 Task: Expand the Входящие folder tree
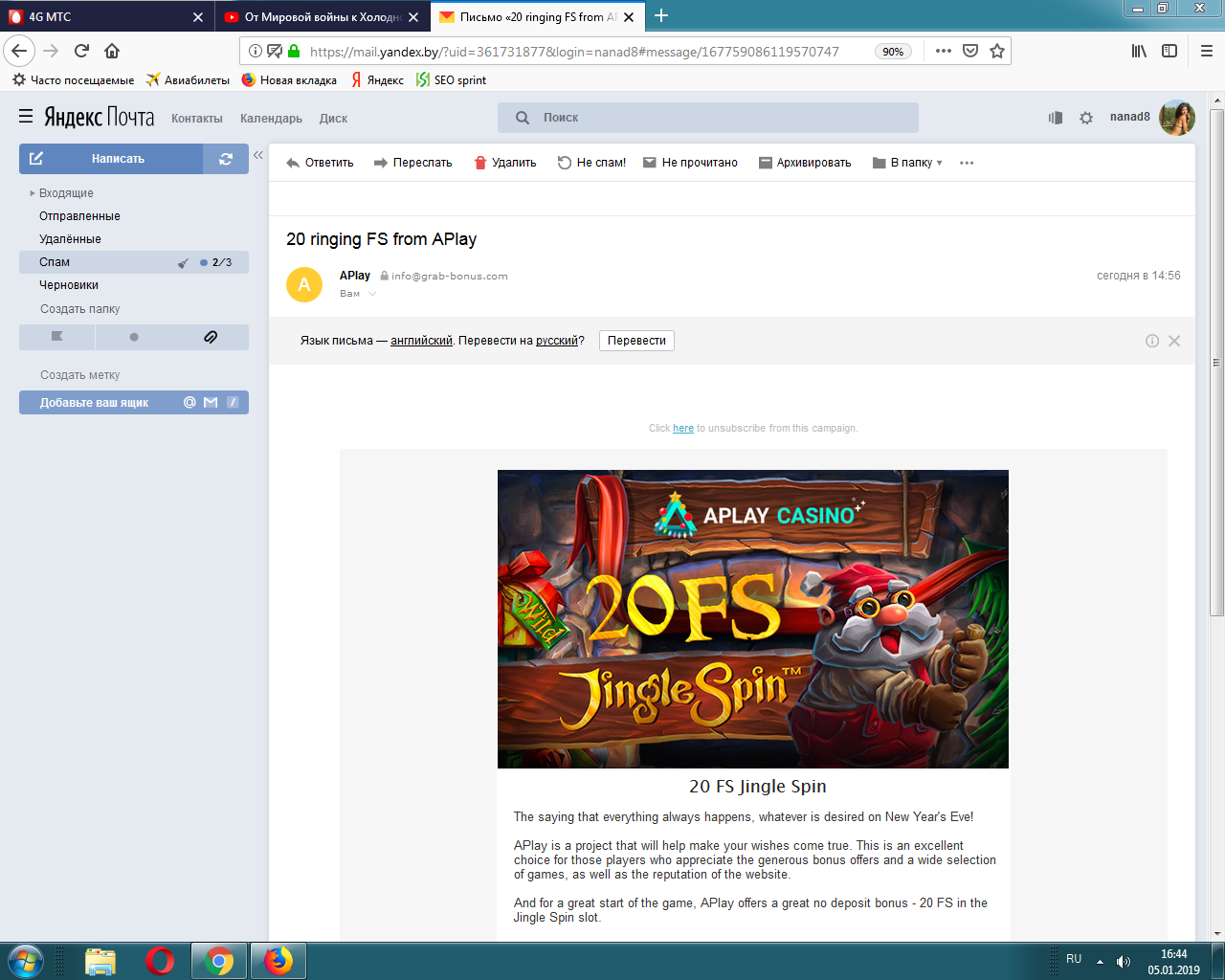(x=33, y=193)
